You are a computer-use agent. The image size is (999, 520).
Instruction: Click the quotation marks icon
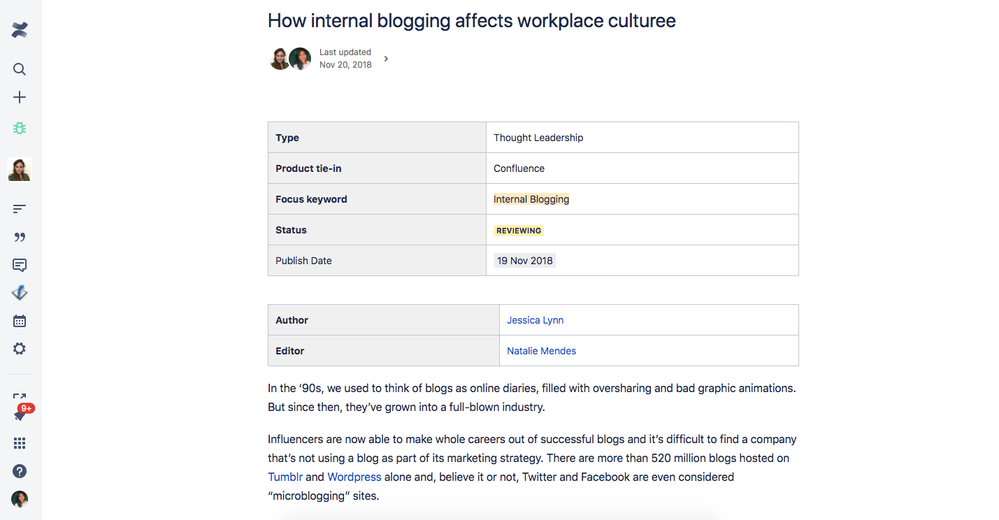pos(19,238)
